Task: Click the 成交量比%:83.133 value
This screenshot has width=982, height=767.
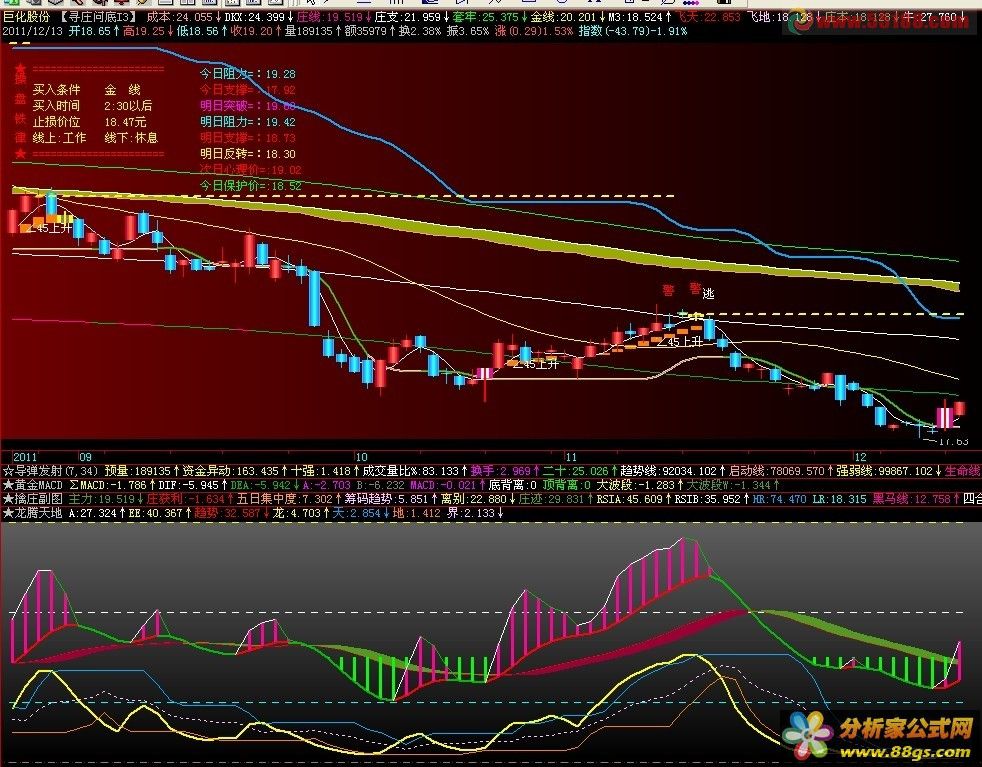Action: [410, 471]
